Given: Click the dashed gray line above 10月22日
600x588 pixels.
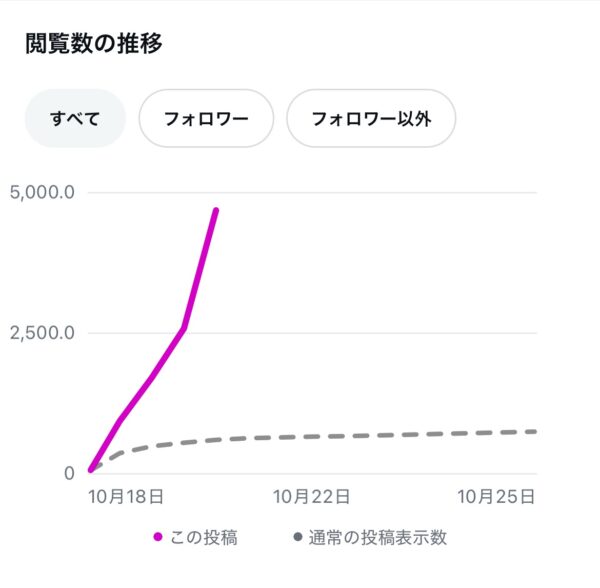Looking at the screenshot, I should (x=311, y=437).
